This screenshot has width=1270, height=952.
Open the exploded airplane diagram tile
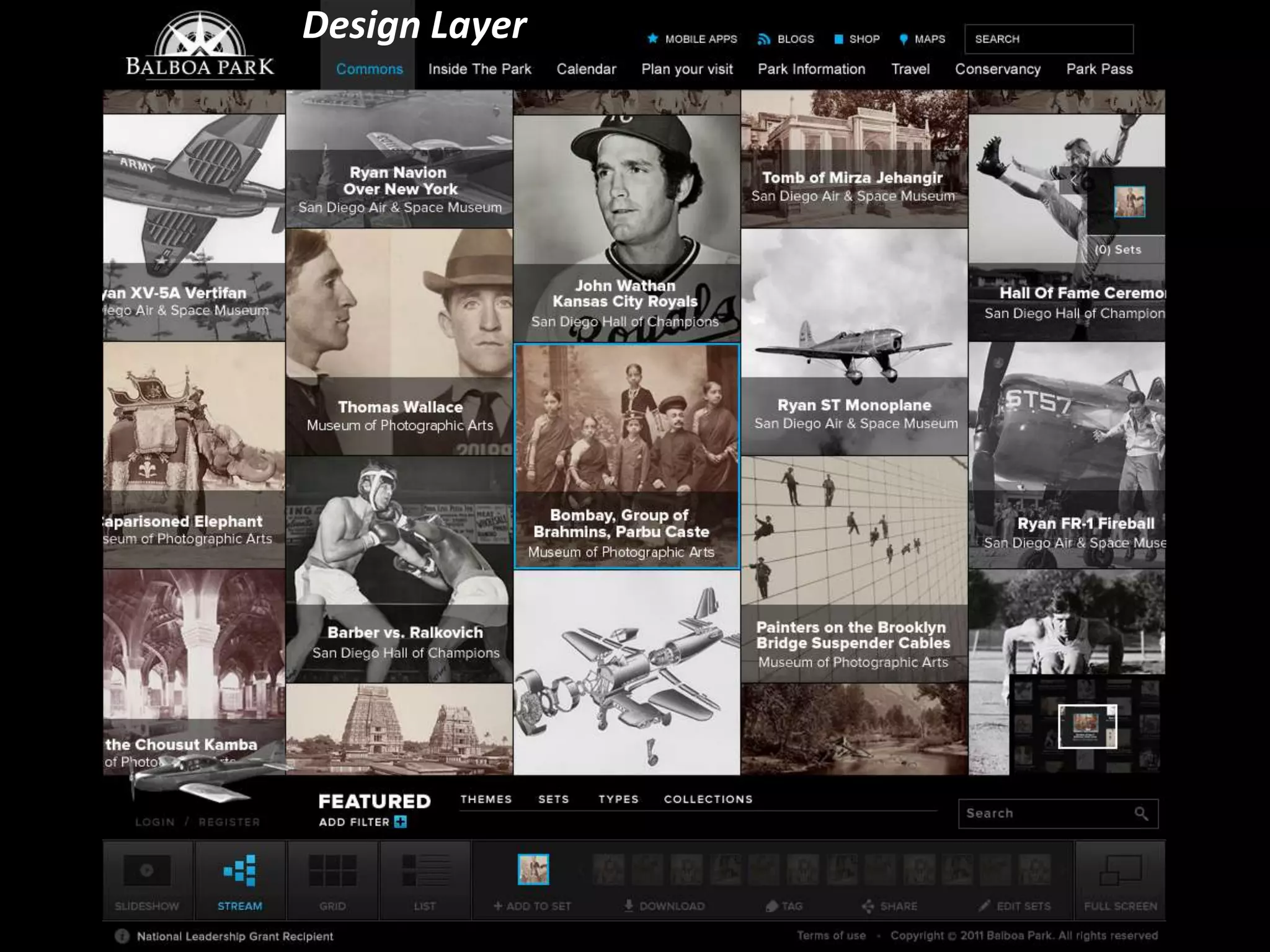[626, 672]
